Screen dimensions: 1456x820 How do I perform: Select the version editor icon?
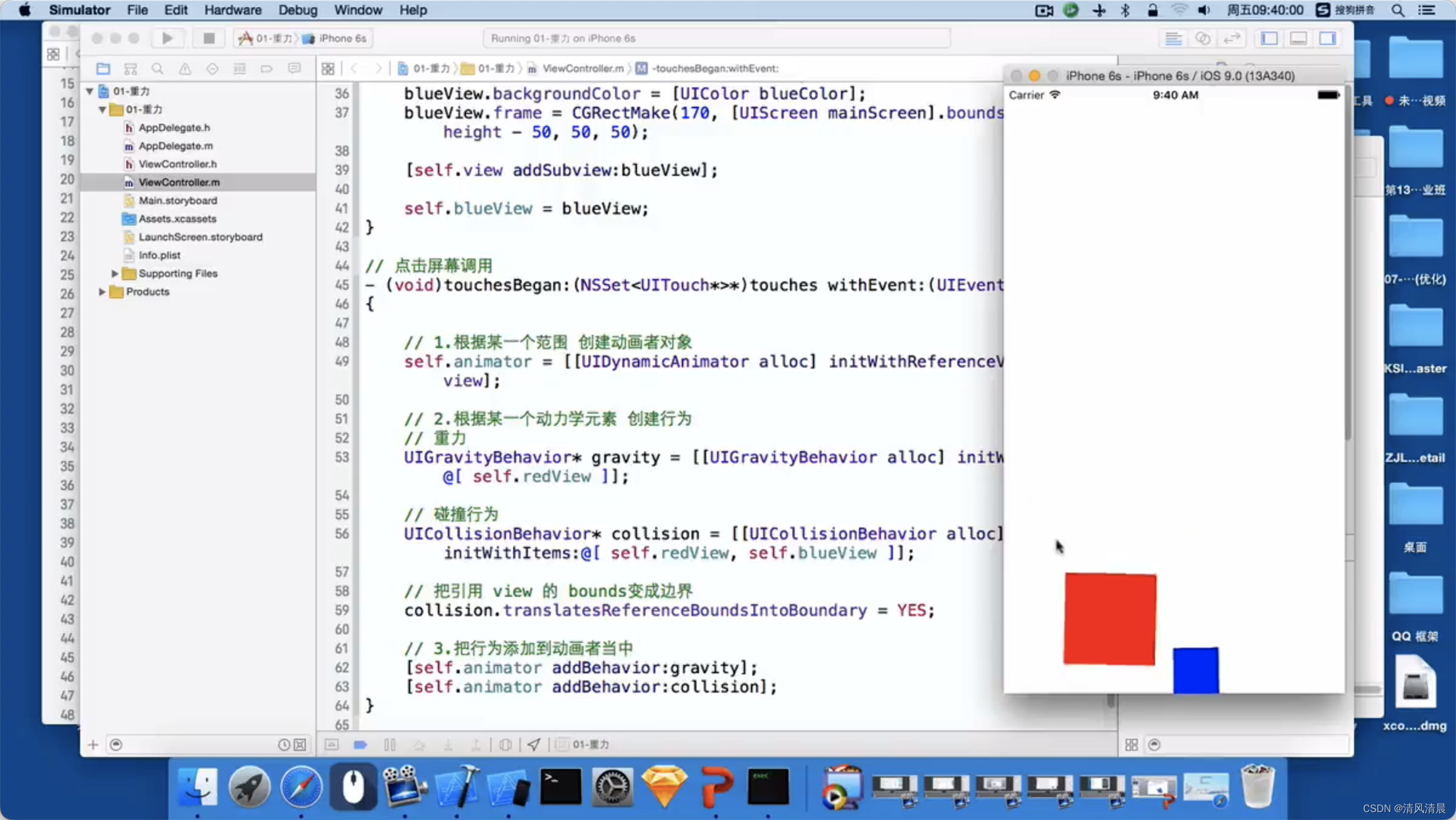point(1232,38)
